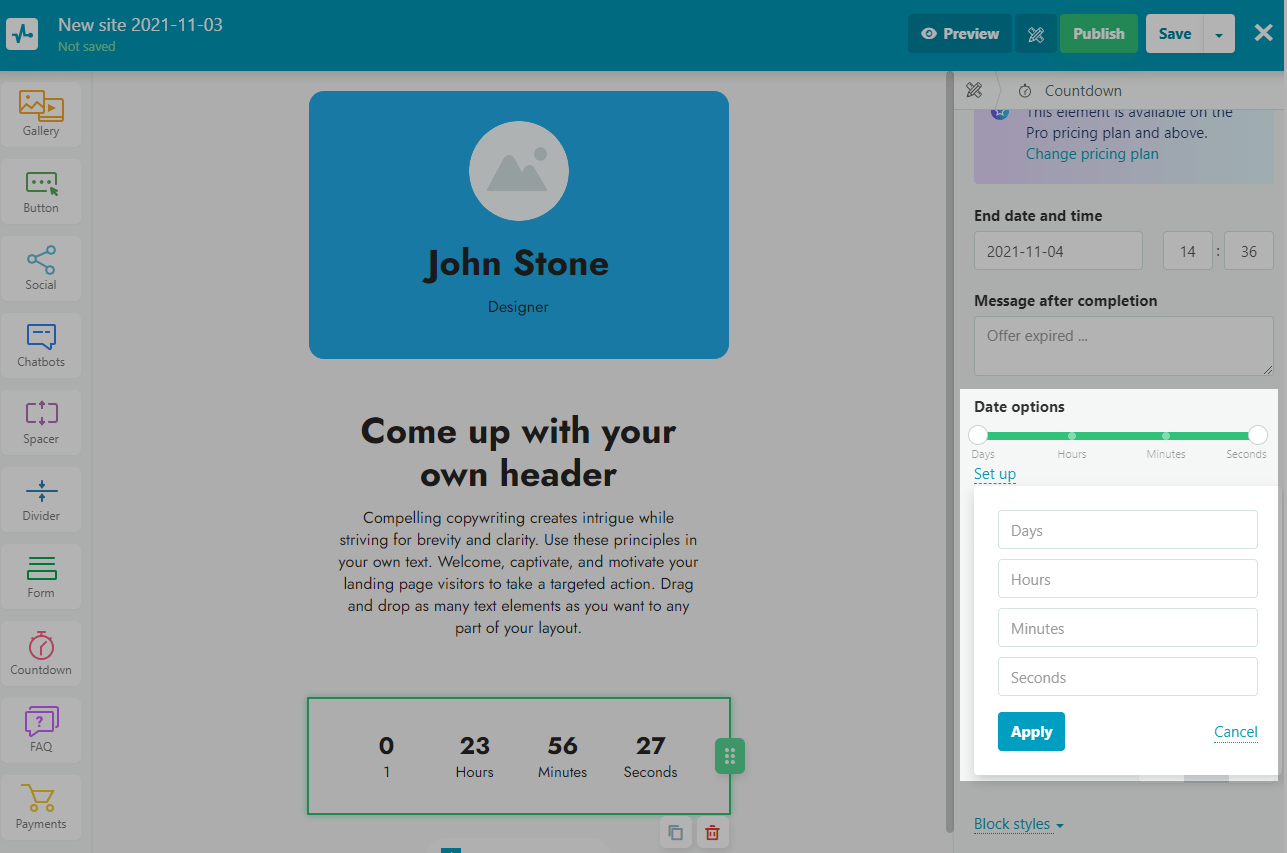This screenshot has height=853, width=1287.
Task: Select the Gallery element icon
Action: pos(41,113)
